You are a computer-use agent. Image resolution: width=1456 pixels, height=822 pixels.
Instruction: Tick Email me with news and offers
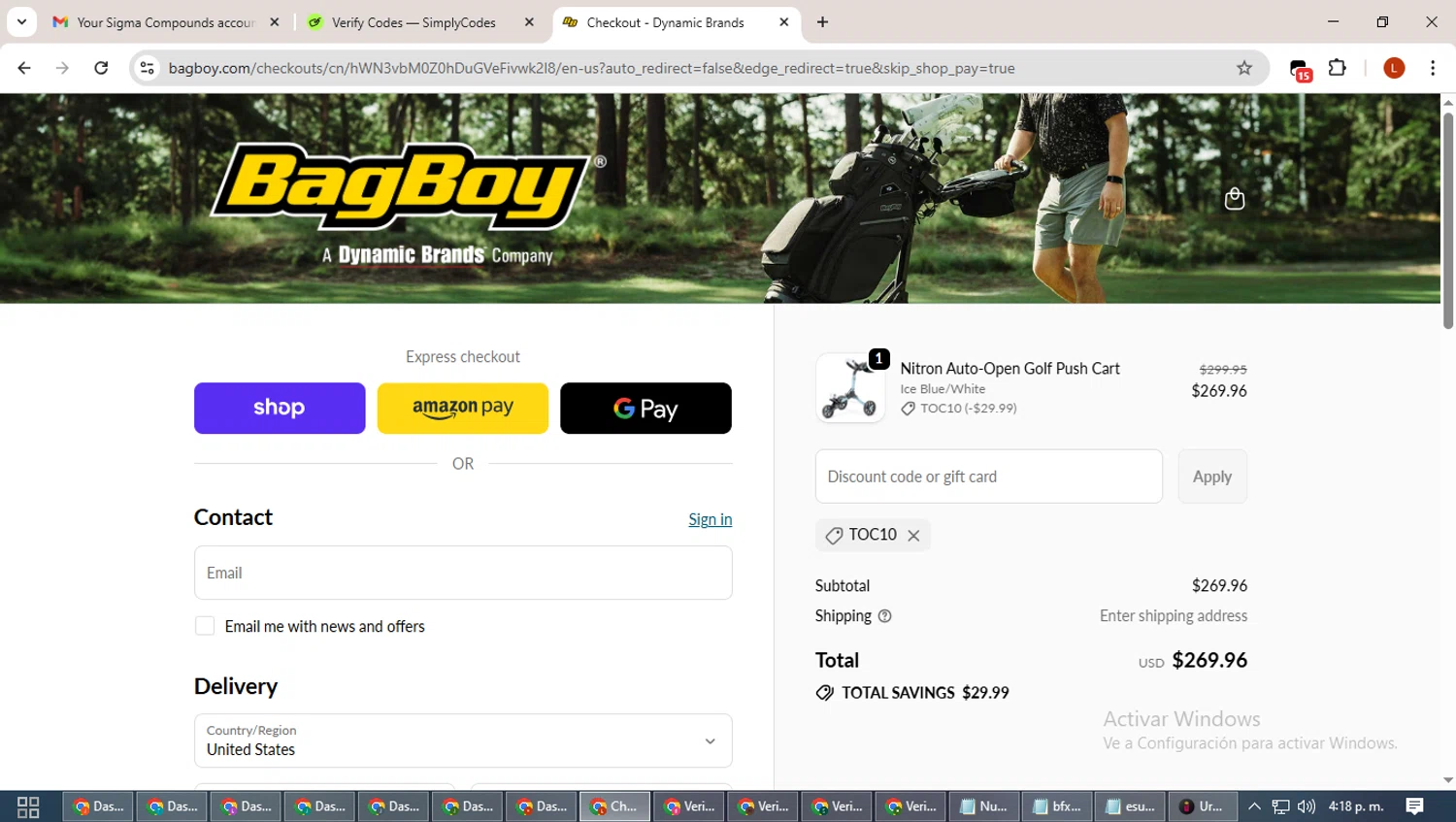tap(205, 626)
